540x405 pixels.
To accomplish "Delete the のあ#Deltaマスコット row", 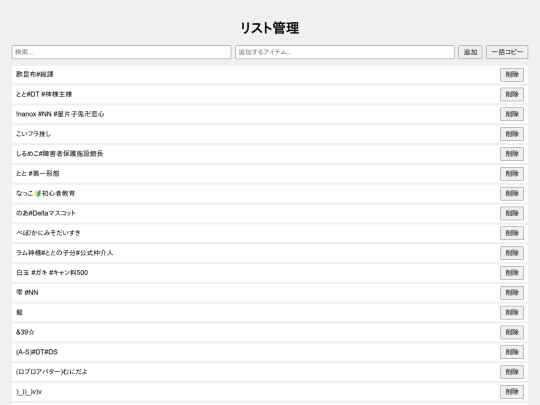I will point(512,213).
